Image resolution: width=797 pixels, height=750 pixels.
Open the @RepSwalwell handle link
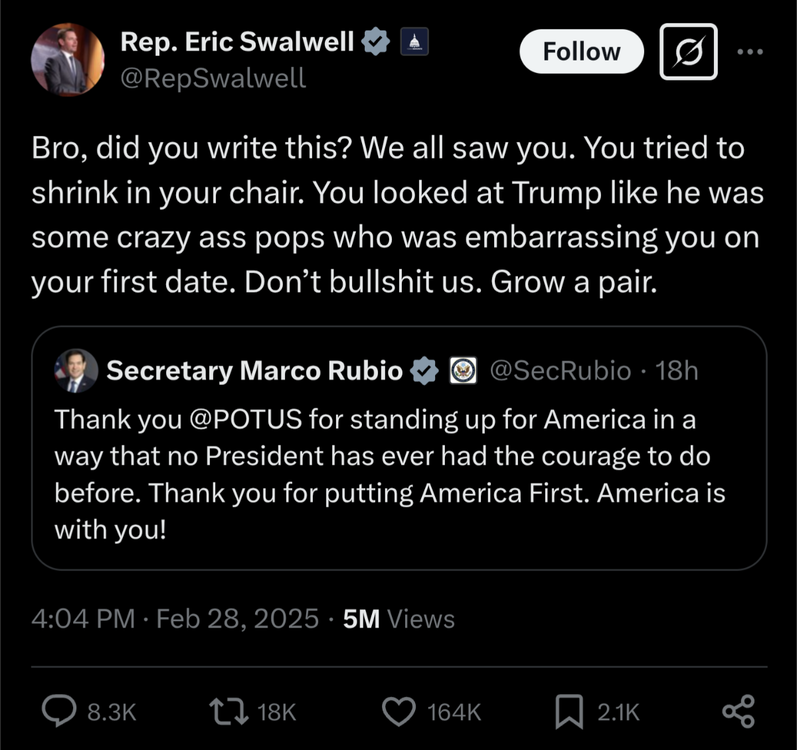click(213, 77)
